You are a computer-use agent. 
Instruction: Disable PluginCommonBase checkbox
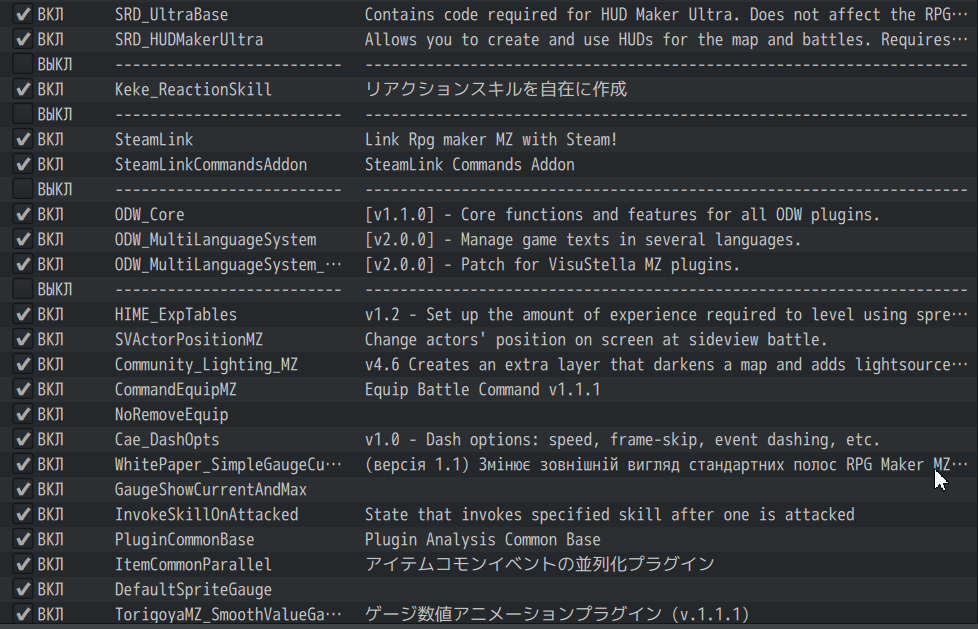(x=23, y=539)
